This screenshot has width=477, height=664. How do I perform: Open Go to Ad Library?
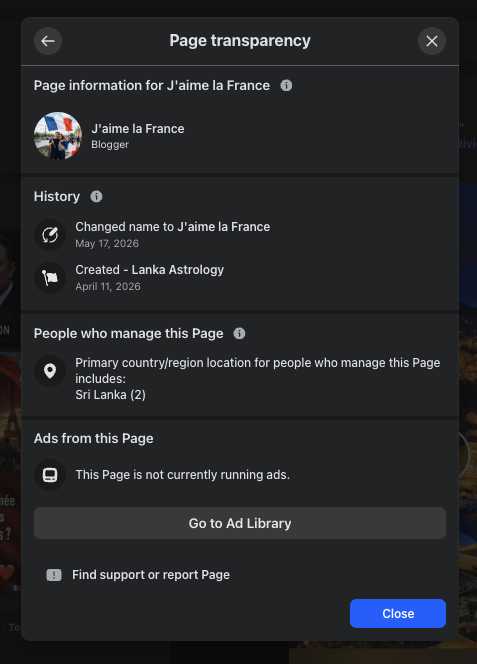[x=240, y=523]
